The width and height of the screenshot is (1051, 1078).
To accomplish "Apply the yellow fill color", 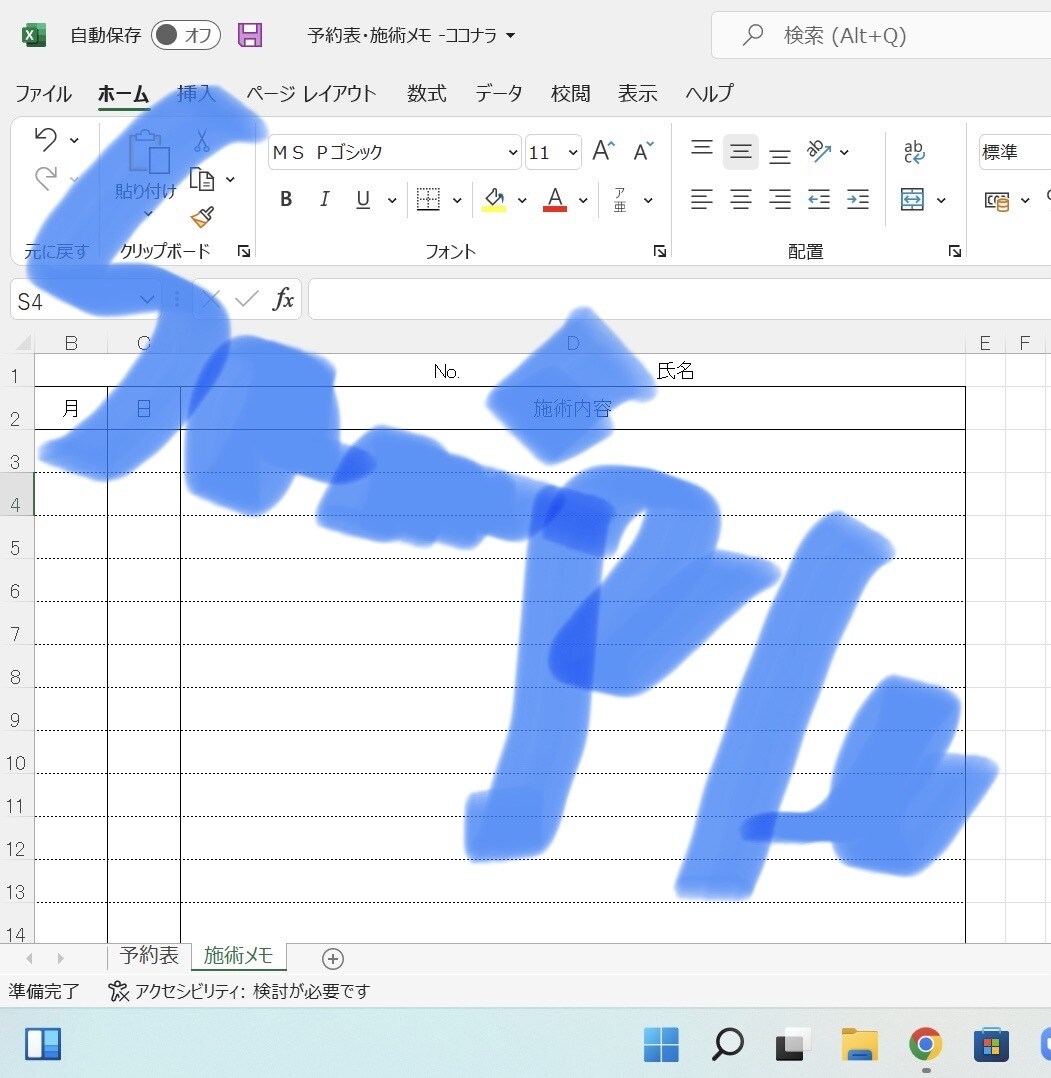I will coord(494,199).
